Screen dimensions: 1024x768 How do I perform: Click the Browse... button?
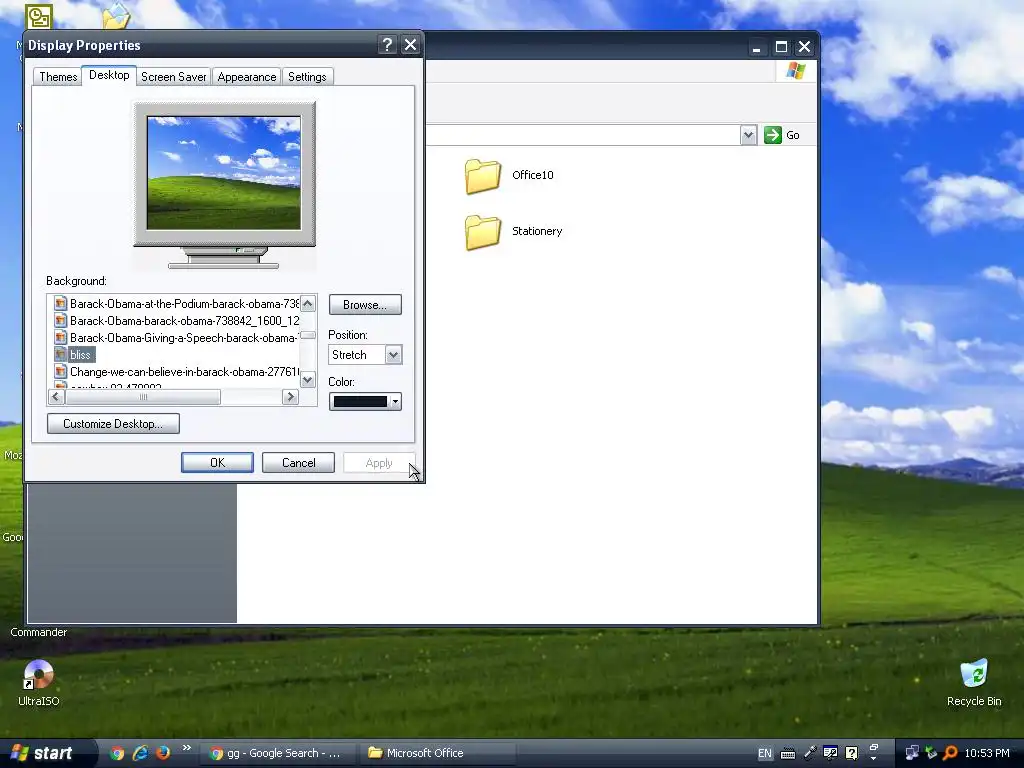(365, 305)
